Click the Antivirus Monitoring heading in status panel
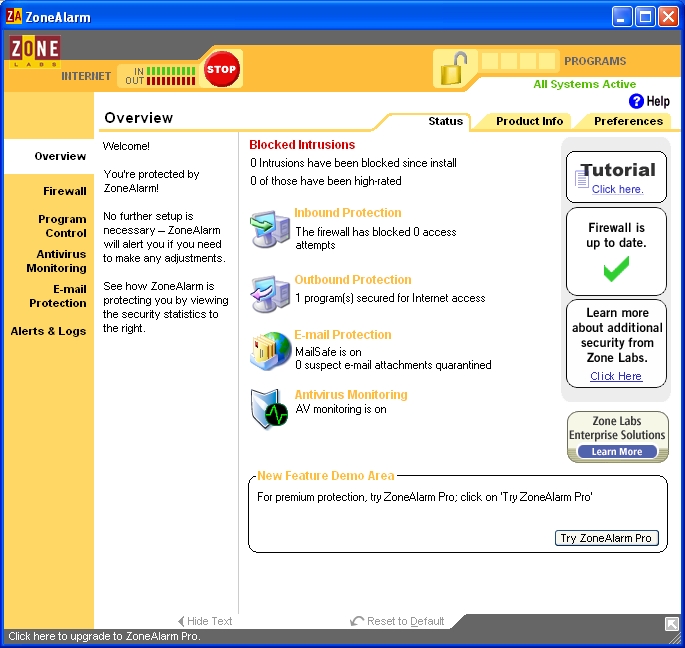Screen dimensions: 685x648 [x=351, y=395]
